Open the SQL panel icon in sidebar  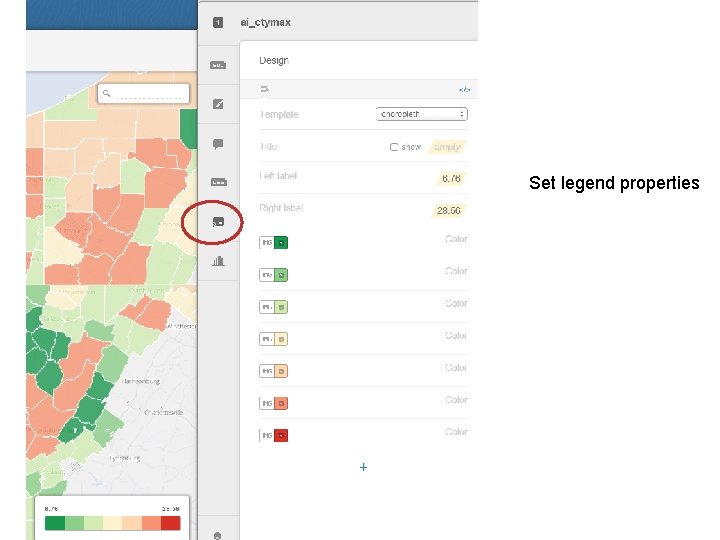(x=218, y=65)
